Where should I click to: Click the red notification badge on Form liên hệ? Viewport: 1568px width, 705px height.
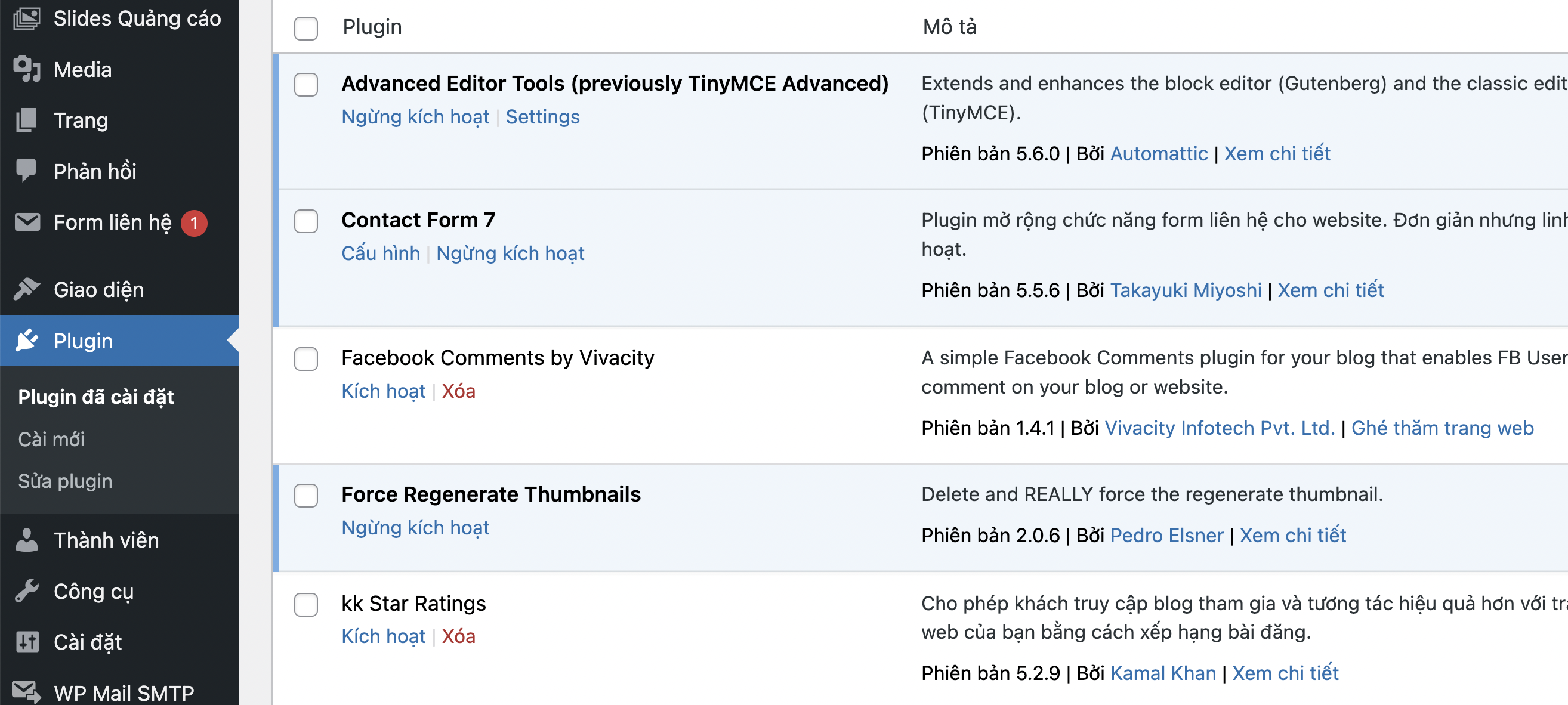(x=193, y=223)
